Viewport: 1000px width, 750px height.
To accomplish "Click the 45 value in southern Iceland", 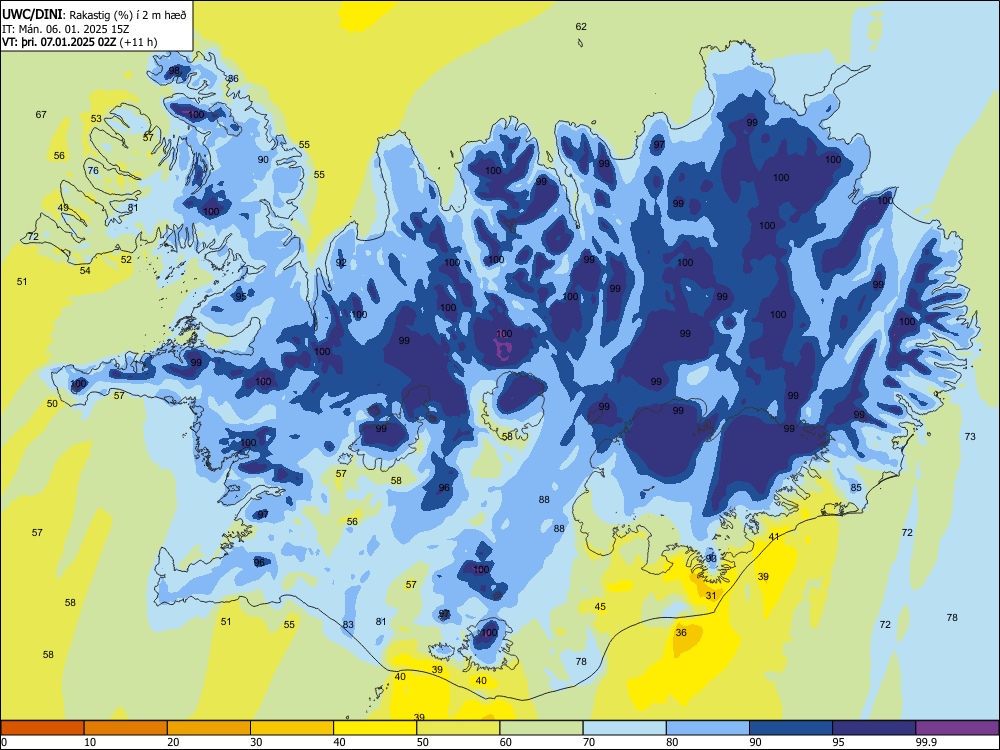I will tap(600, 607).
